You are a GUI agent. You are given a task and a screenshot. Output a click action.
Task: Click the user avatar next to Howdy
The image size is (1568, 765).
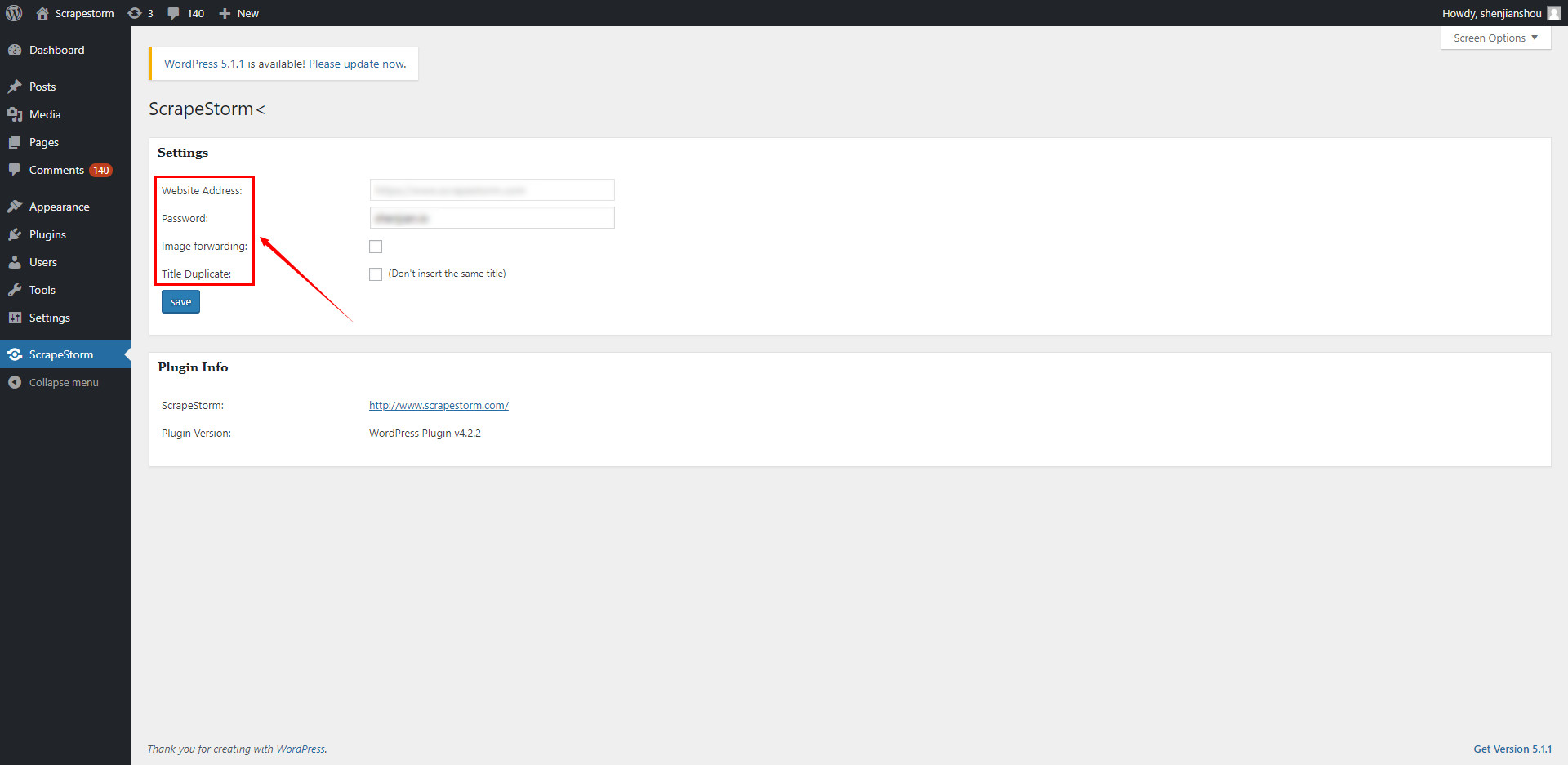point(1553,13)
